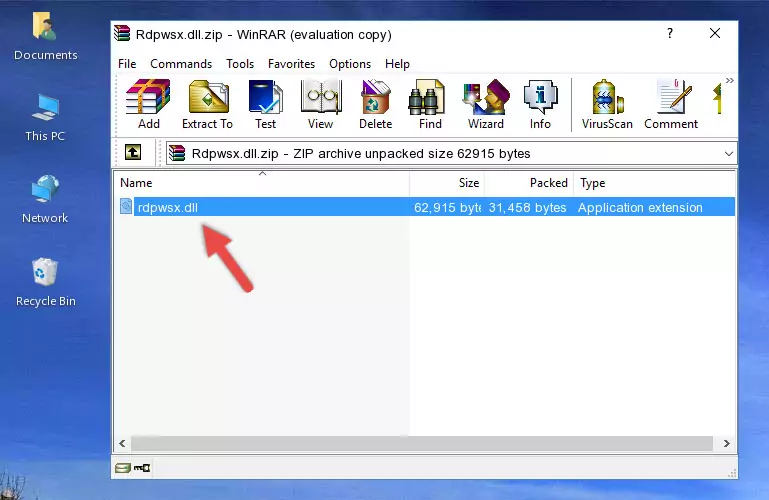Launch the Wizard tool
Screen dimensions: 769x500
pos(486,104)
